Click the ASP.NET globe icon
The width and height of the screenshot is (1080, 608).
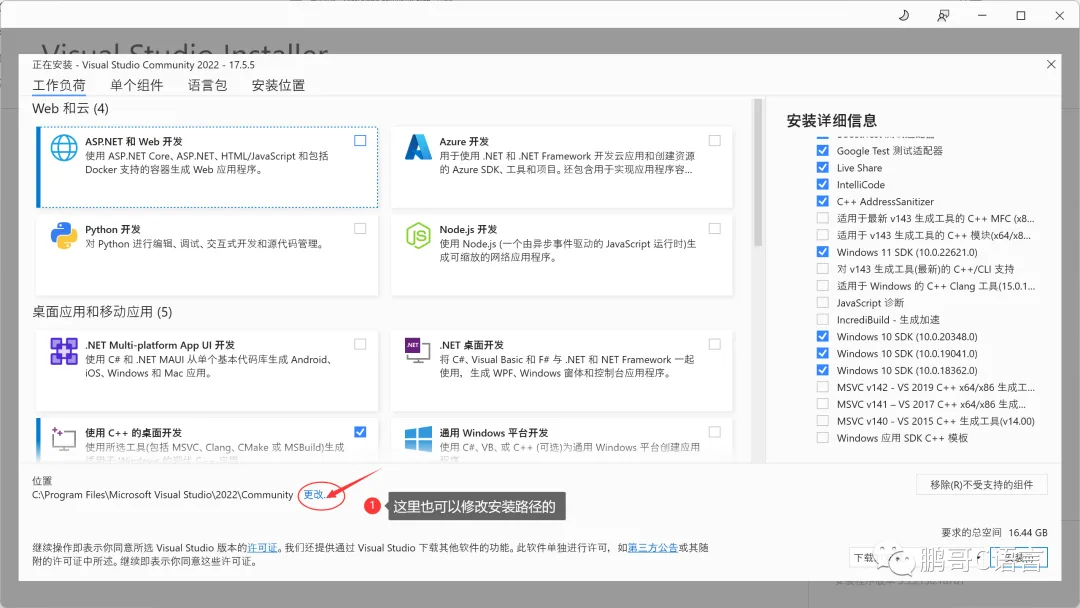[63, 148]
